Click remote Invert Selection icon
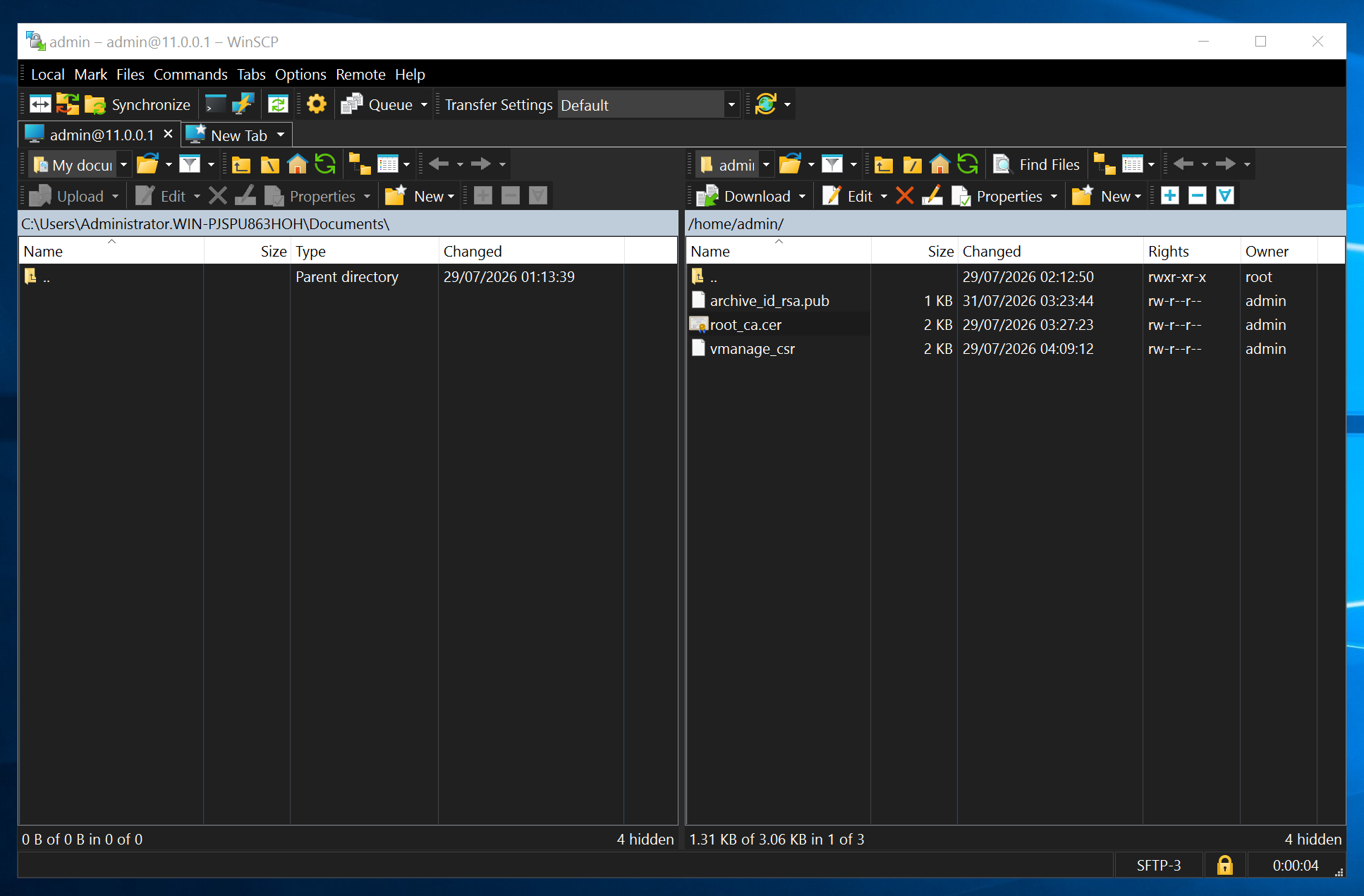This screenshot has height=896, width=1364. (x=1225, y=195)
